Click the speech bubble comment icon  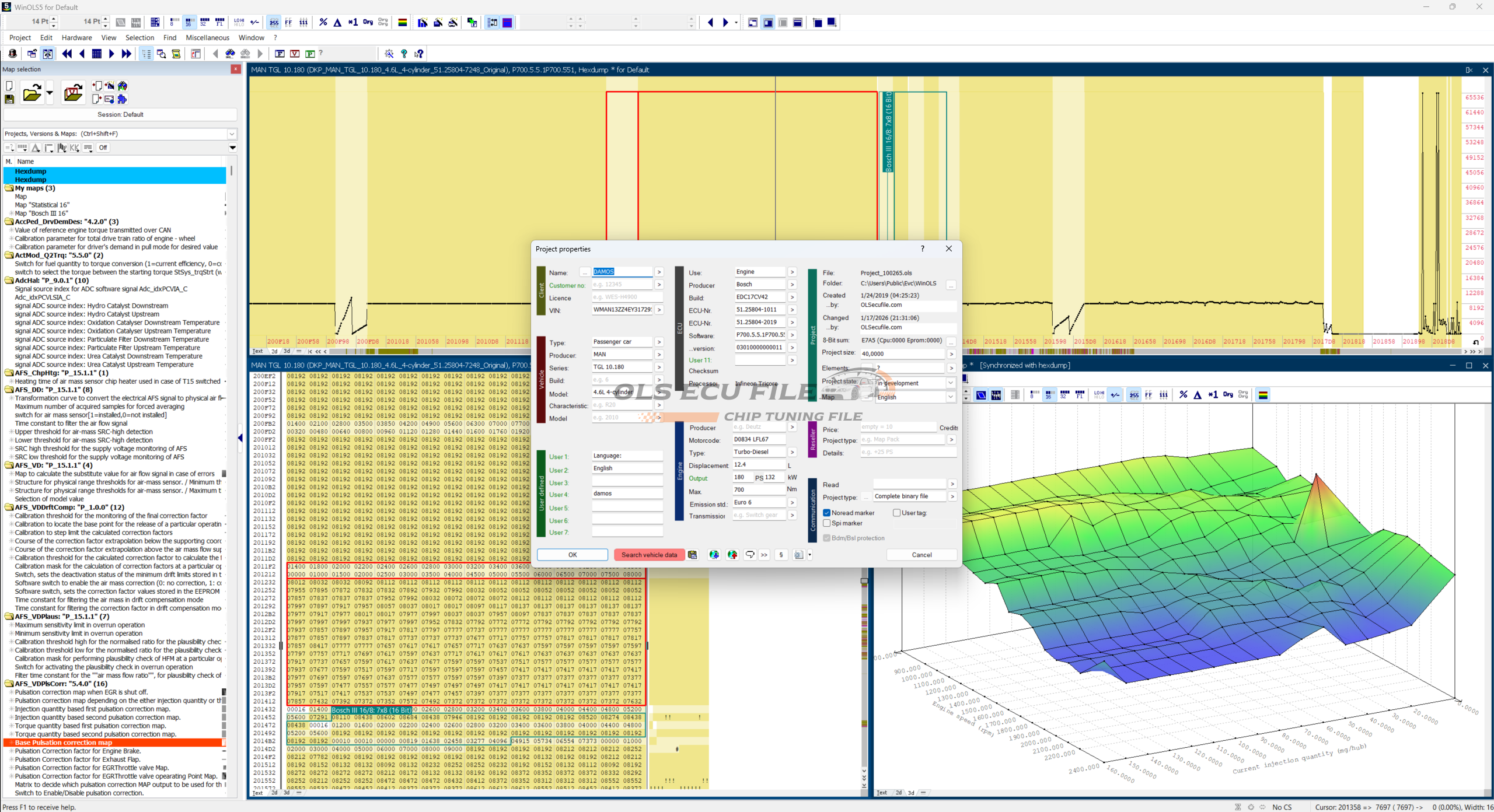tap(750, 555)
